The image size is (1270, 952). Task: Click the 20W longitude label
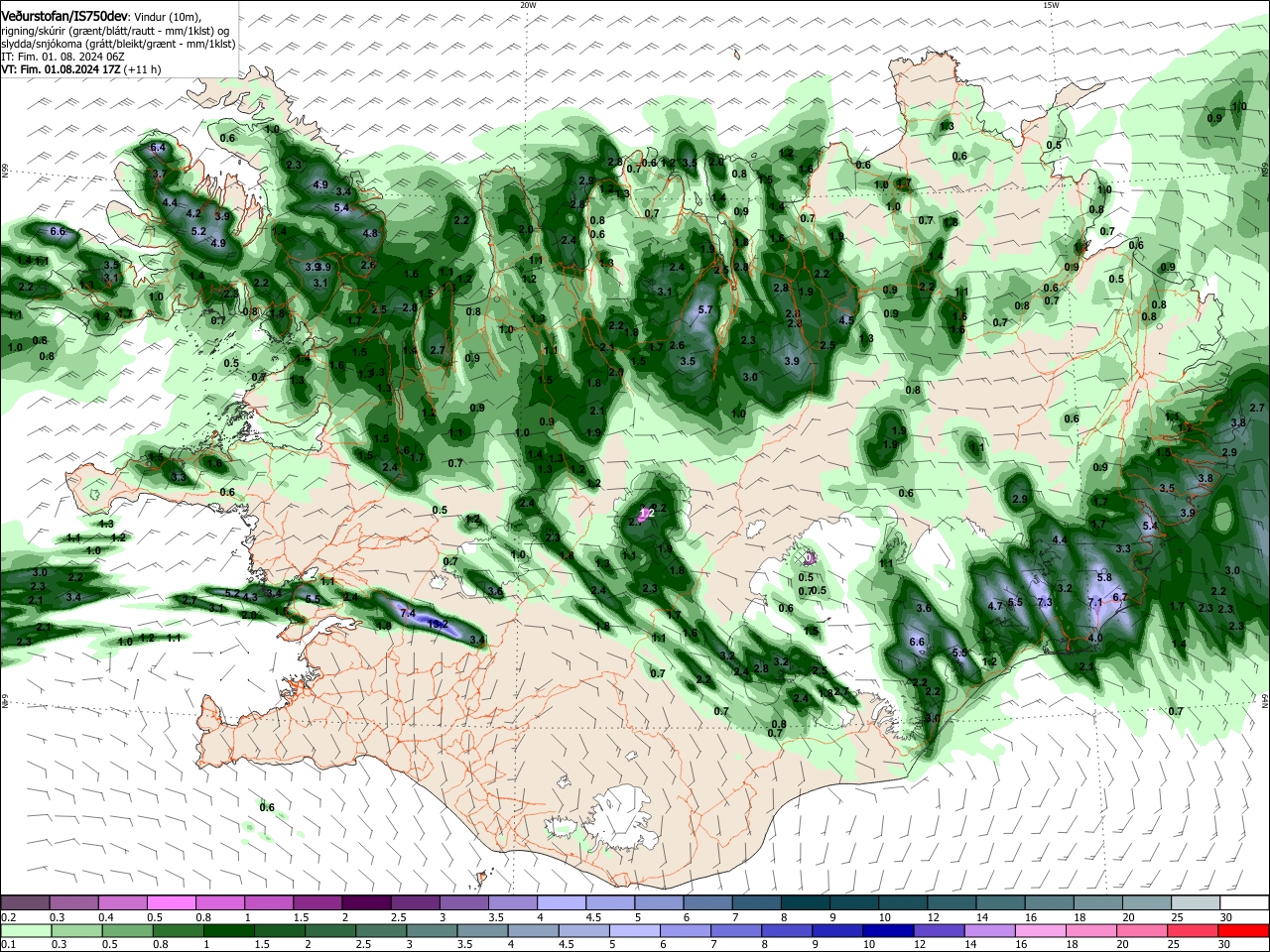[528, 5]
